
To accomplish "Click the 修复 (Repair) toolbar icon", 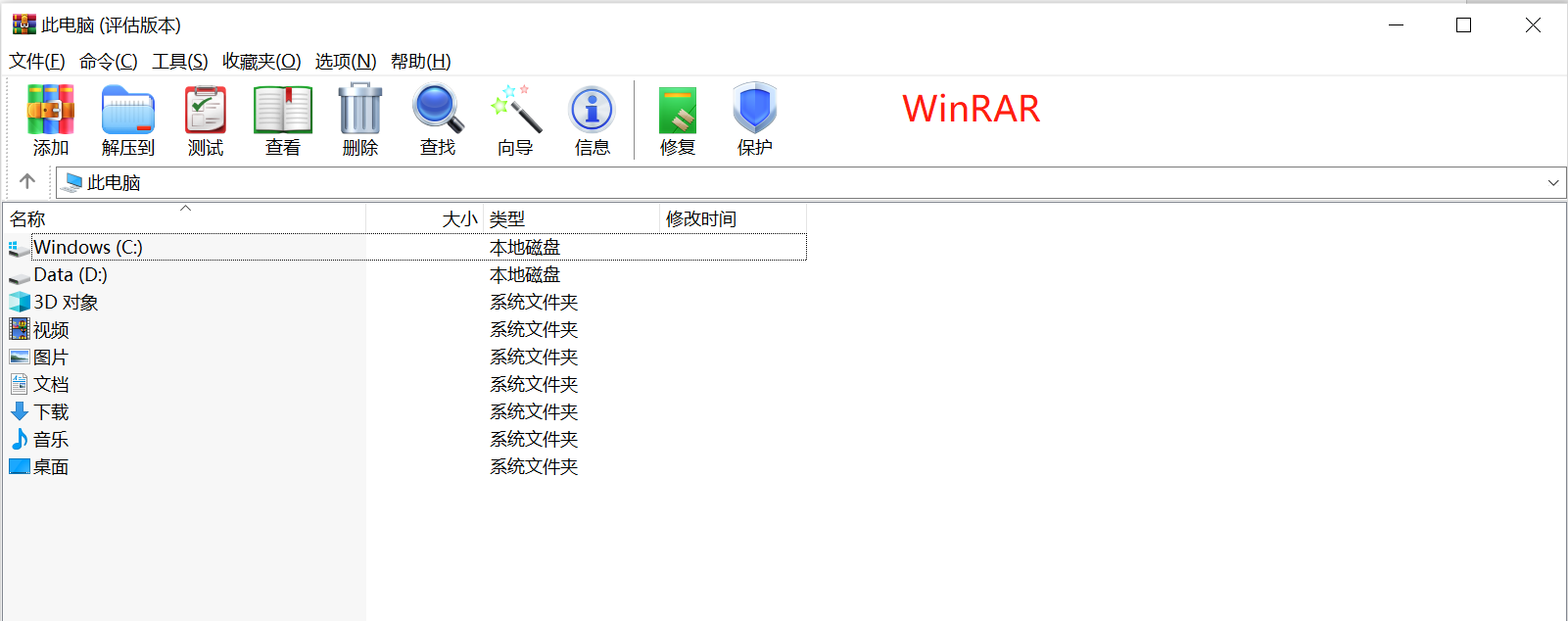I will tap(678, 110).
